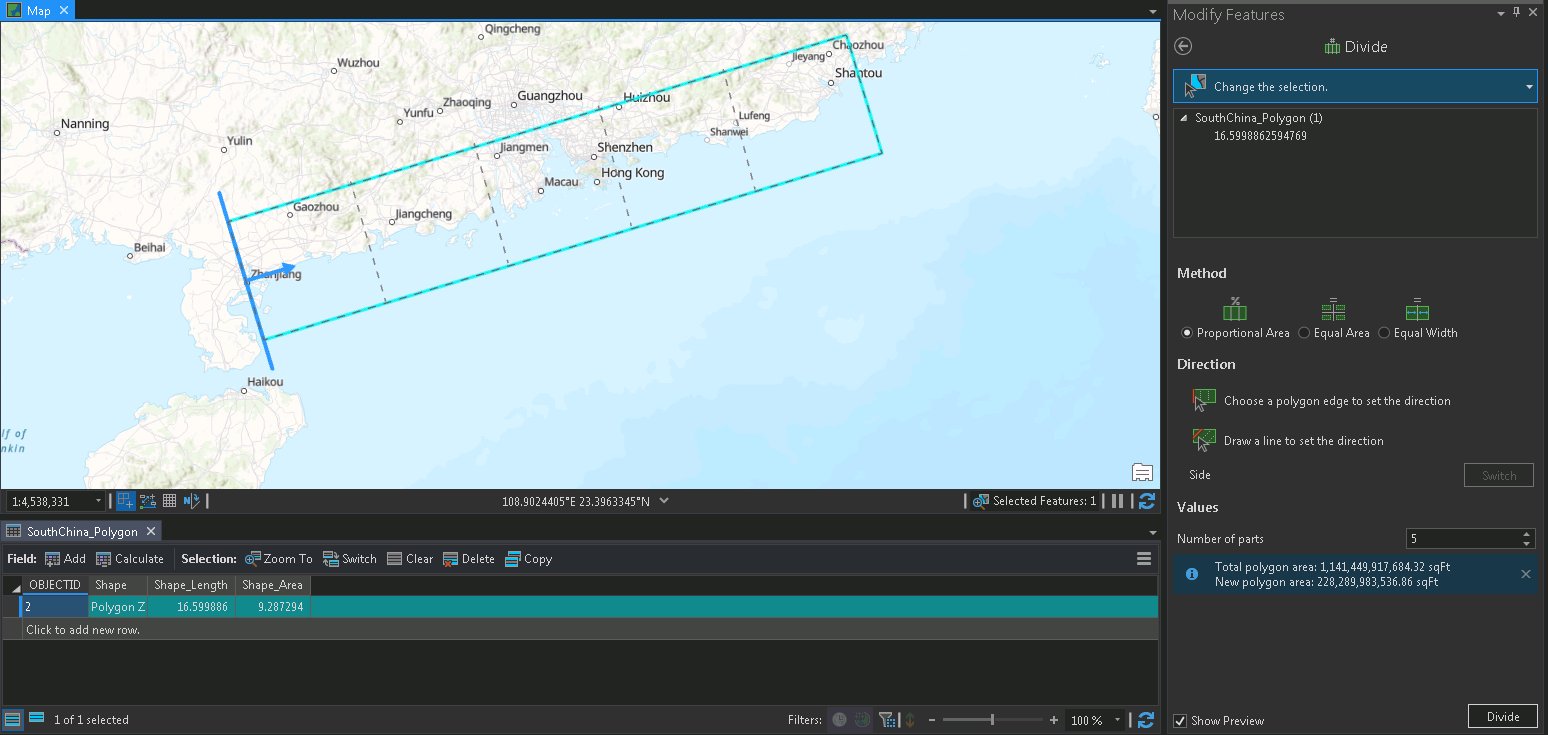Refresh the attribute table

point(1146,720)
